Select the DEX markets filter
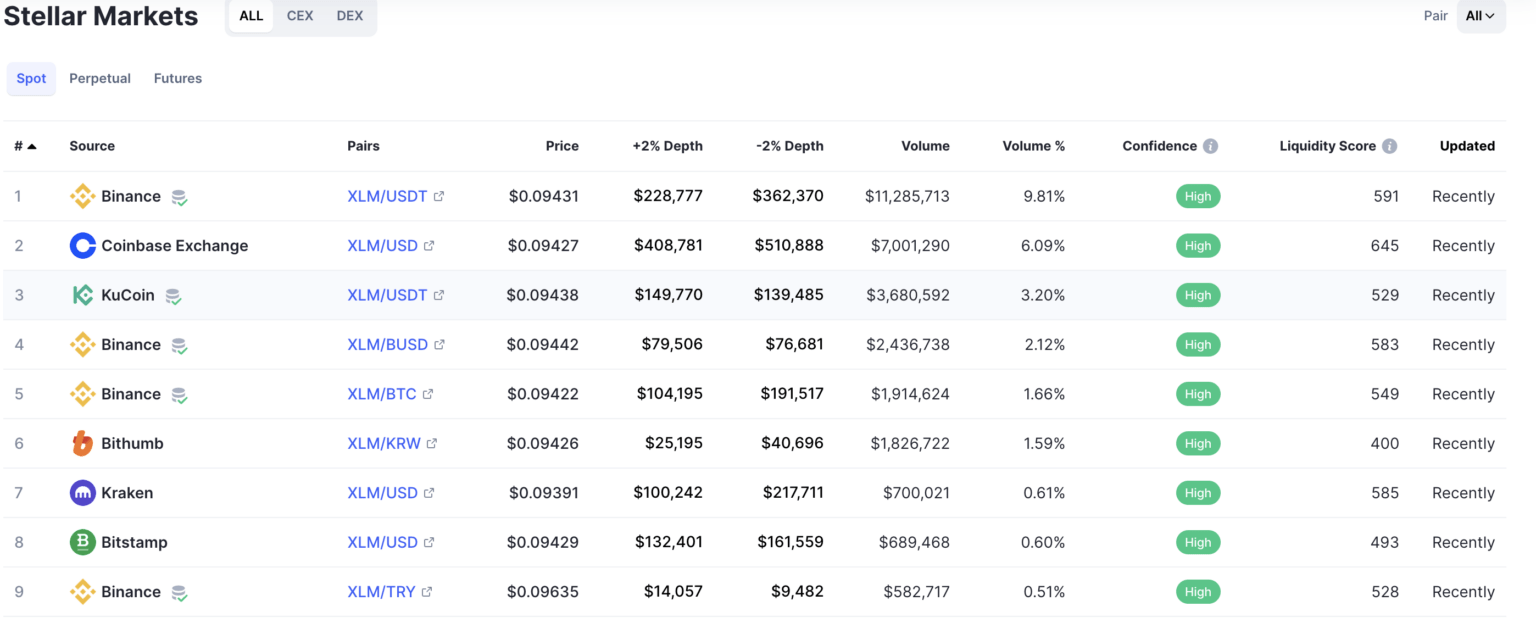Screen dimensions: 1536x623 (350, 16)
